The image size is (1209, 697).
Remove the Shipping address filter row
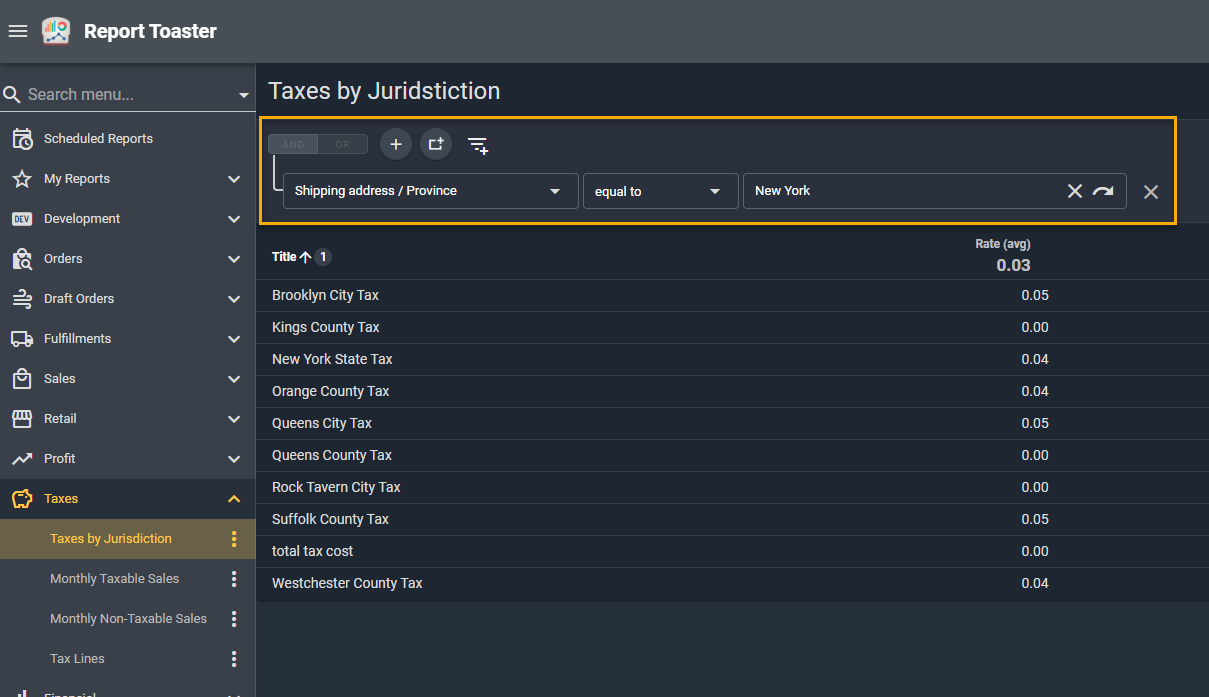click(x=1151, y=192)
